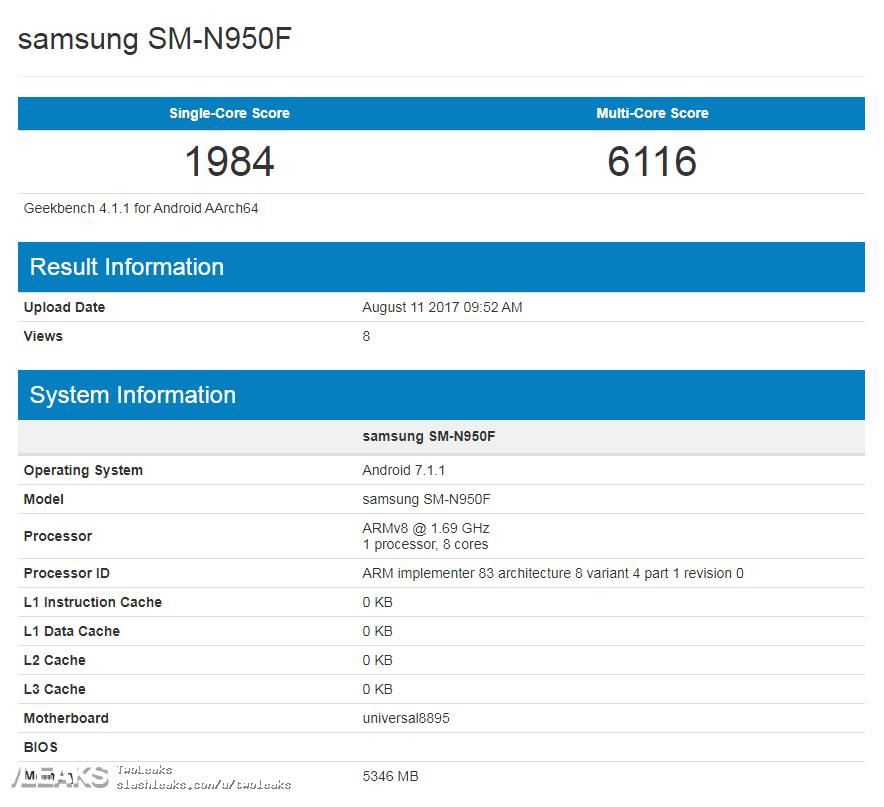Click the page title samsung SM-N950F
Image resolution: width=884 pixels, height=807 pixels.
click(x=155, y=39)
